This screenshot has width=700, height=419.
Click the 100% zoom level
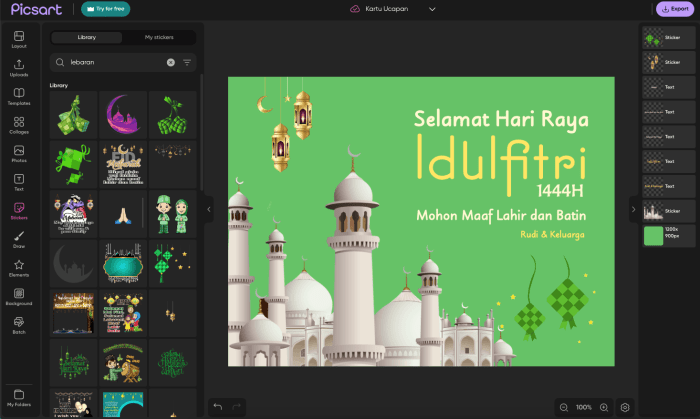tap(583, 407)
